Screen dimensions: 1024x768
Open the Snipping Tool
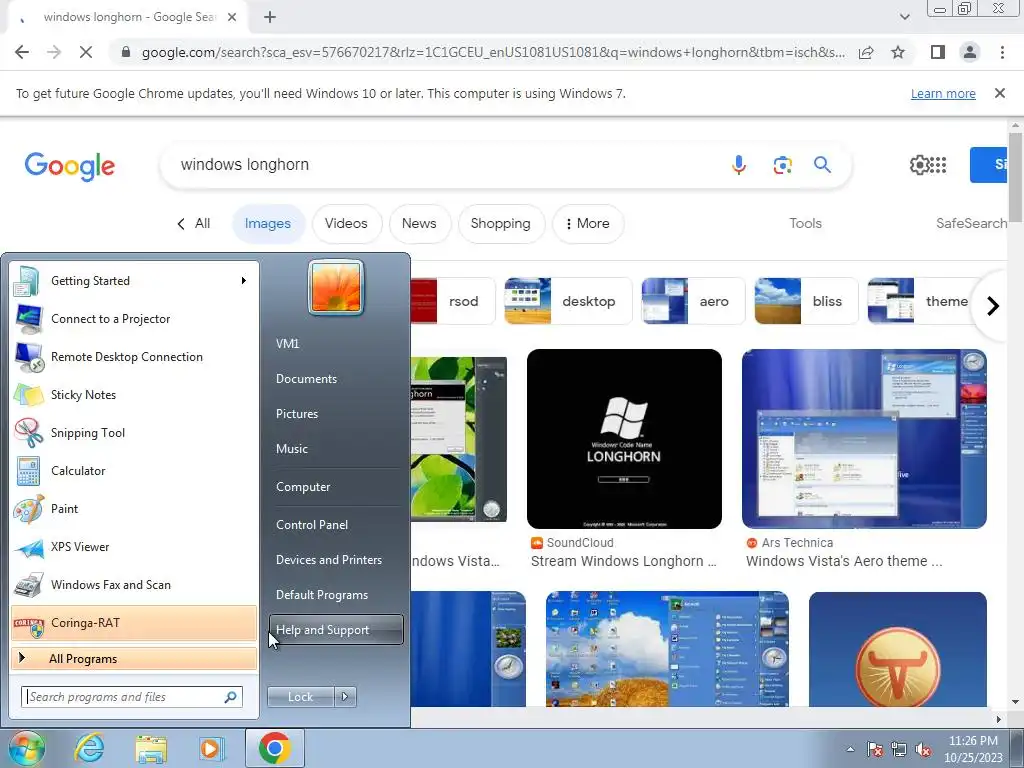point(134,432)
